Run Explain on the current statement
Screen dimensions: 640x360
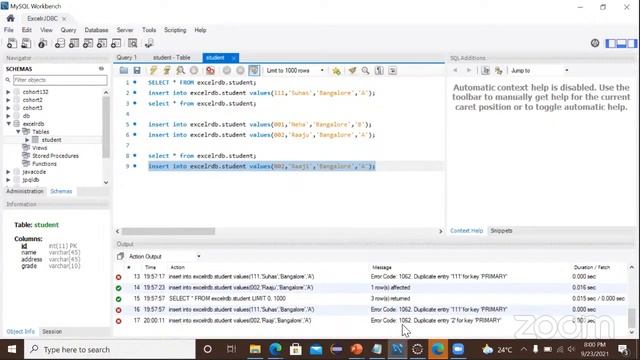coord(180,71)
